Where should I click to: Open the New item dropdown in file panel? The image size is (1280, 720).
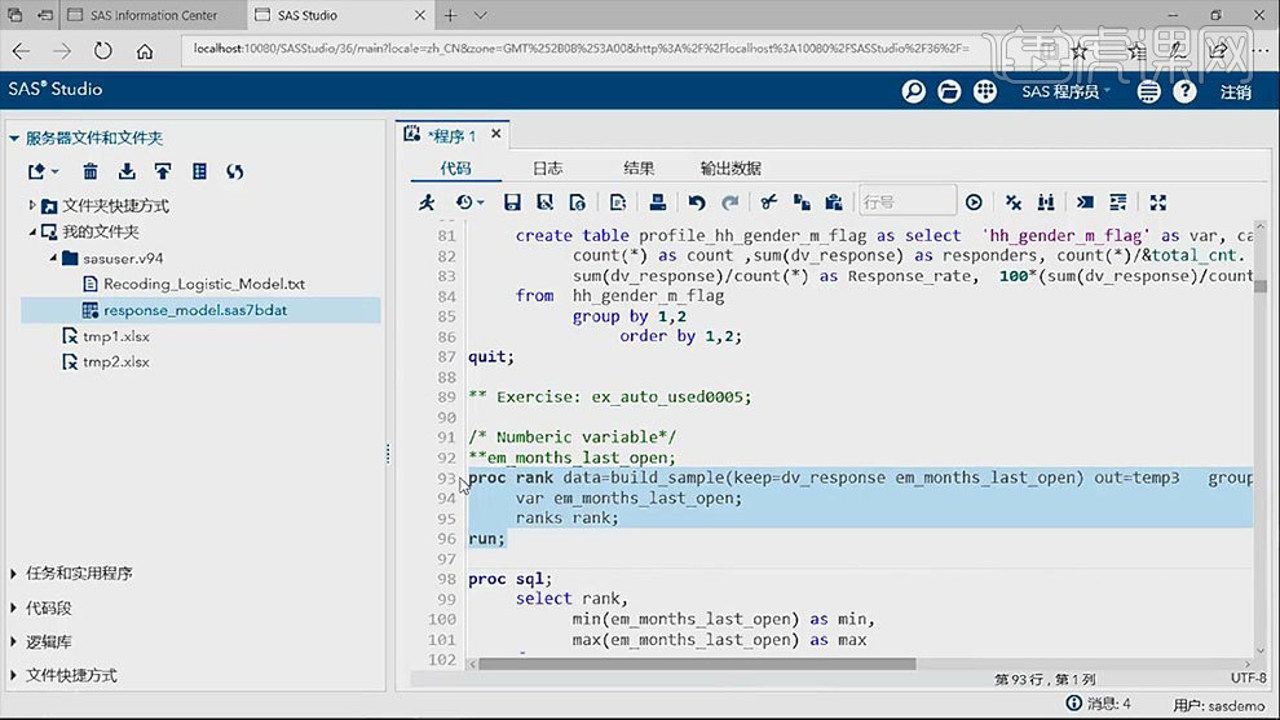click(43, 172)
